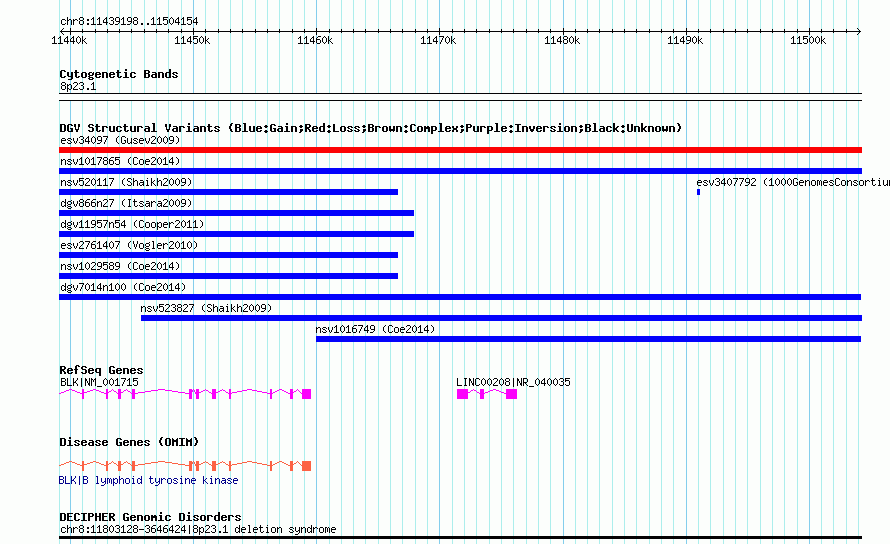Select the first exon block of LINC00208
This screenshot has height=544, width=890.
click(x=463, y=394)
